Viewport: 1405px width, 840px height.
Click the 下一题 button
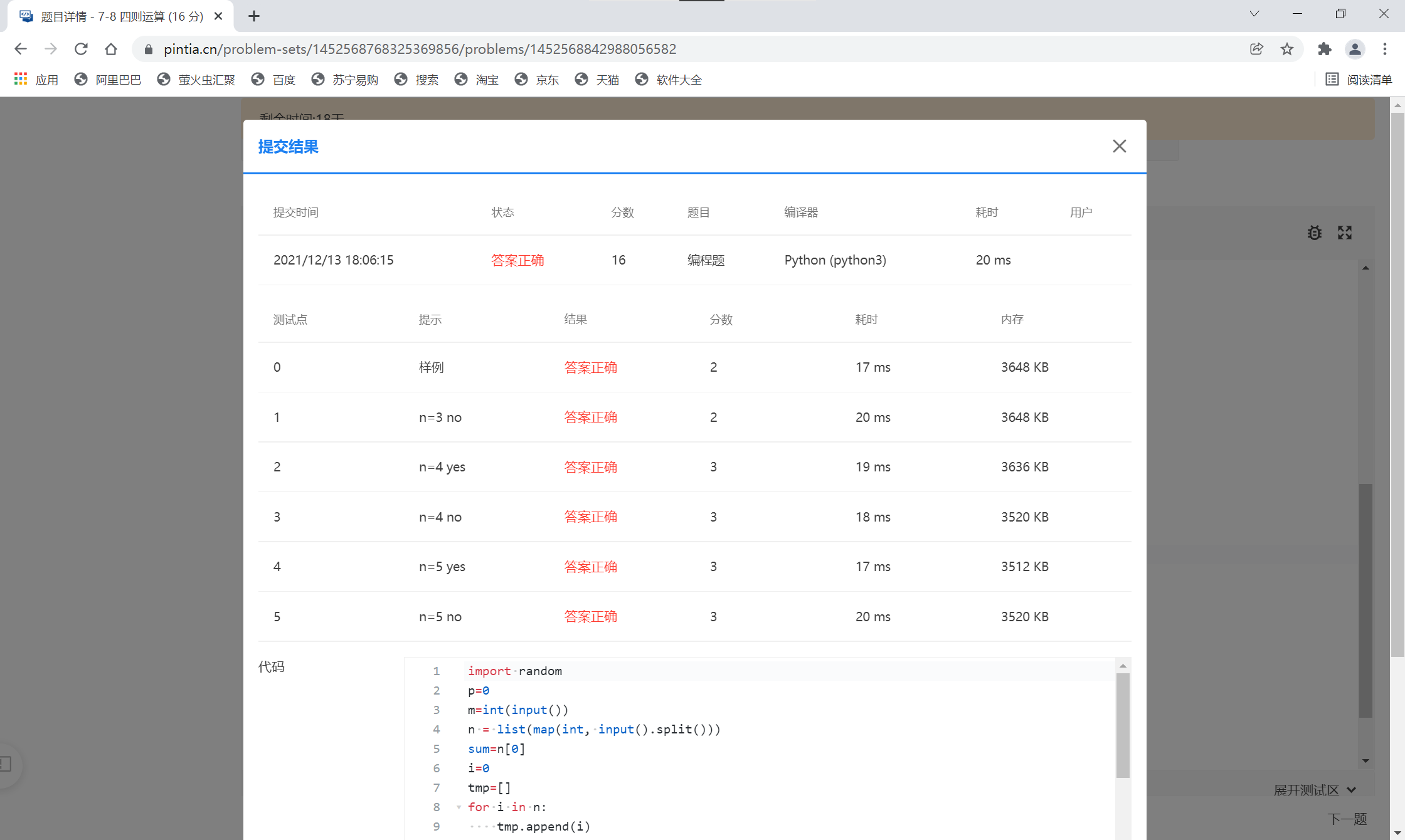(1347, 818)
